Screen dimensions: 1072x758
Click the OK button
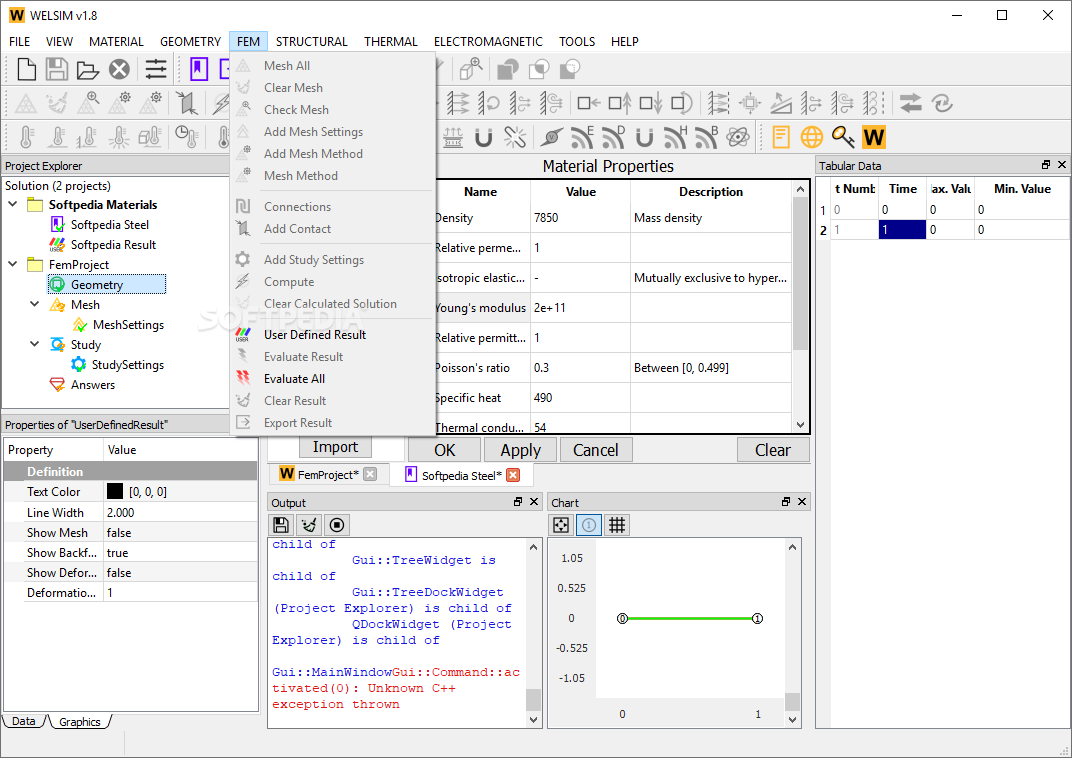click(444, 450)
